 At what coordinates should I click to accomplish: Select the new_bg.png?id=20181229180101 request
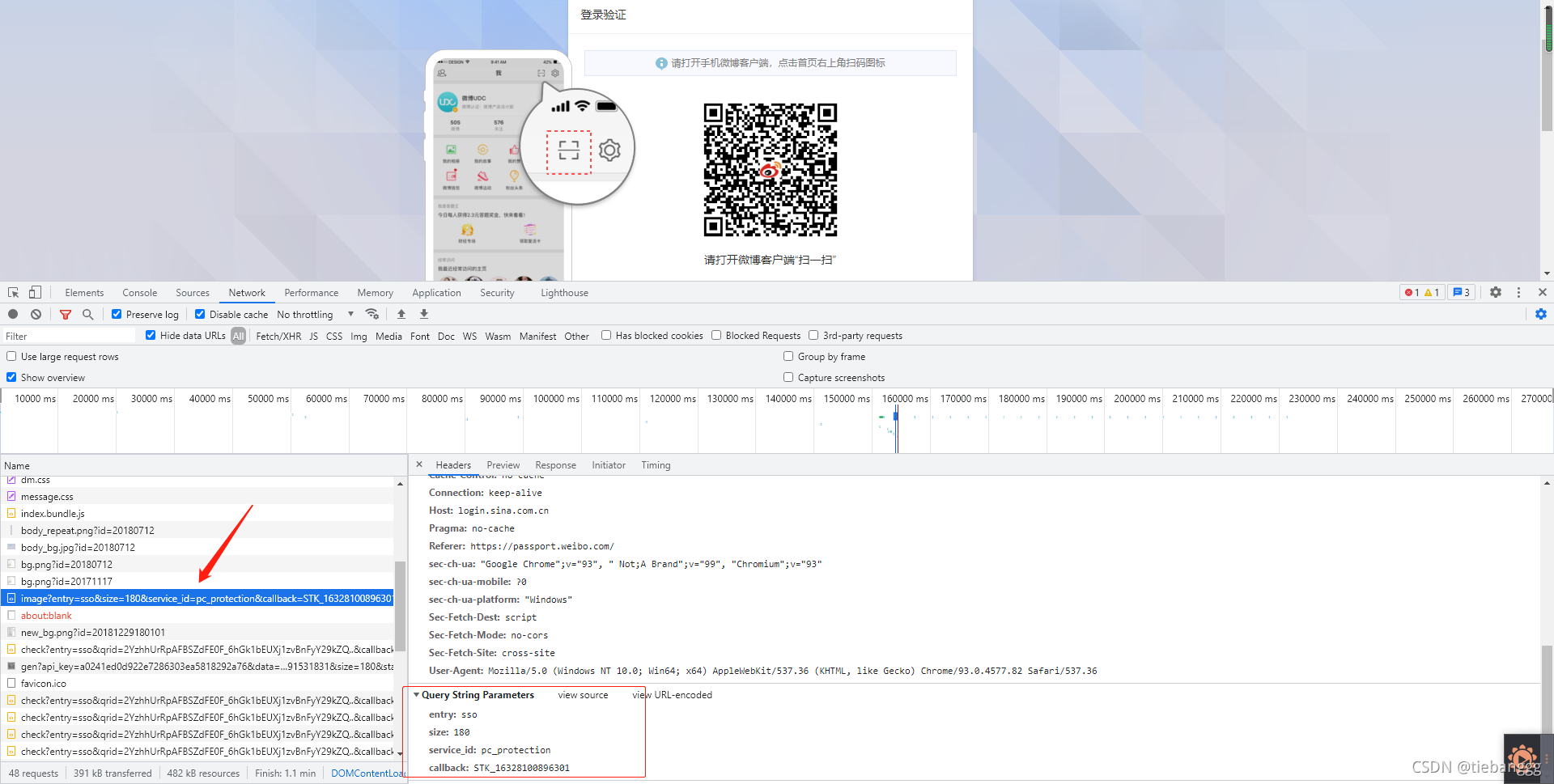tap(197, 633)
